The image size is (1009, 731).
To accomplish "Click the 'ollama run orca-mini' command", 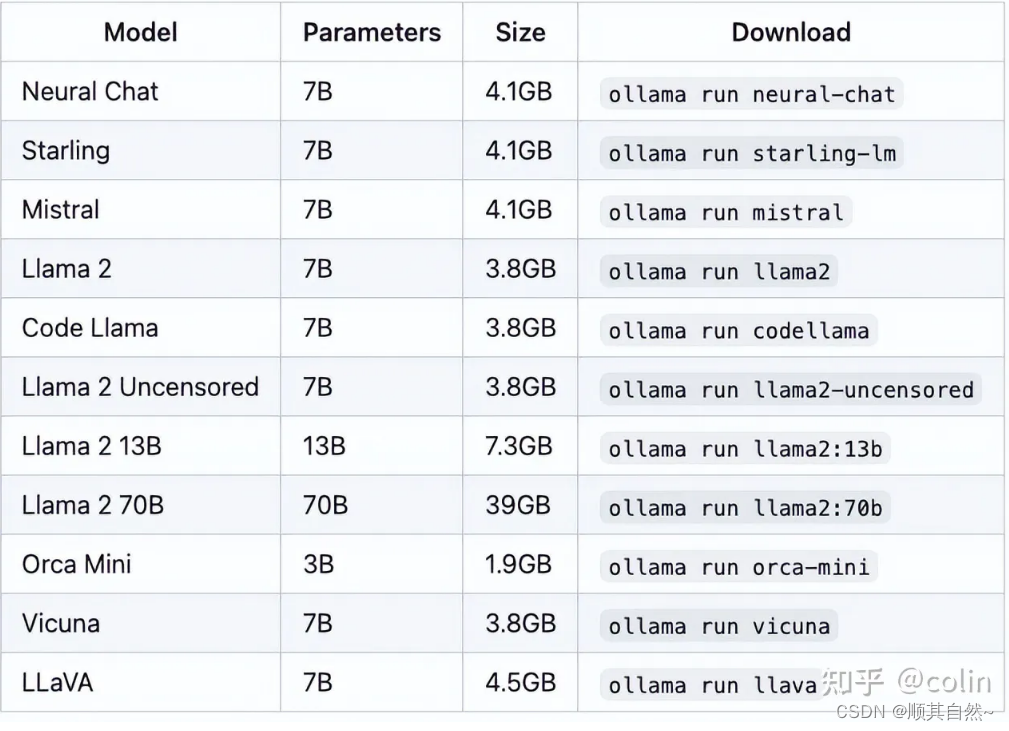I will (x=739, y=567).
